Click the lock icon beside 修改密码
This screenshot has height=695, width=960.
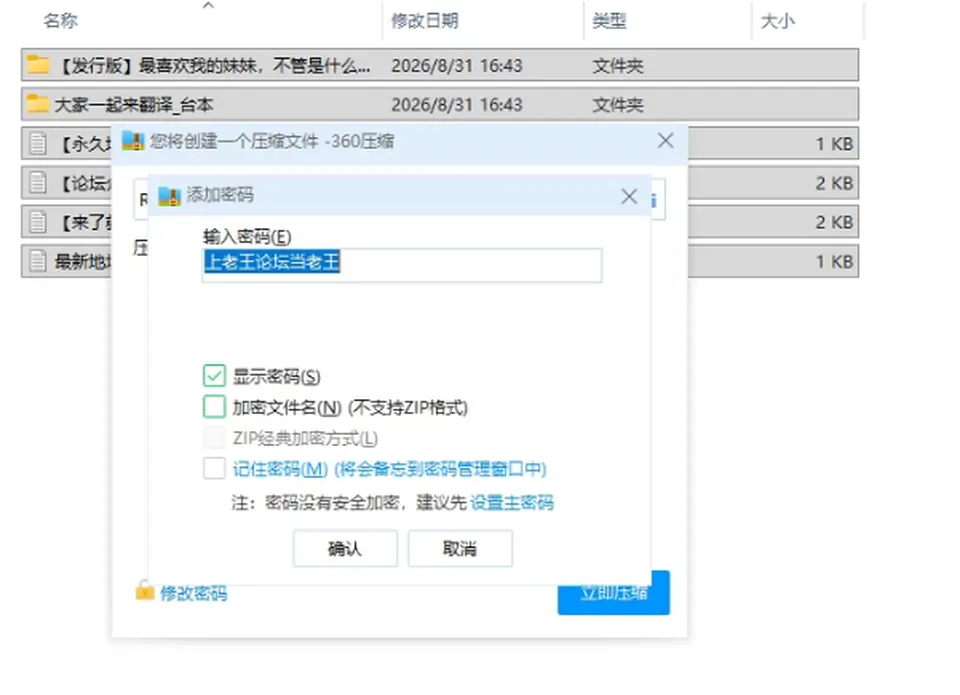point(144,591)
